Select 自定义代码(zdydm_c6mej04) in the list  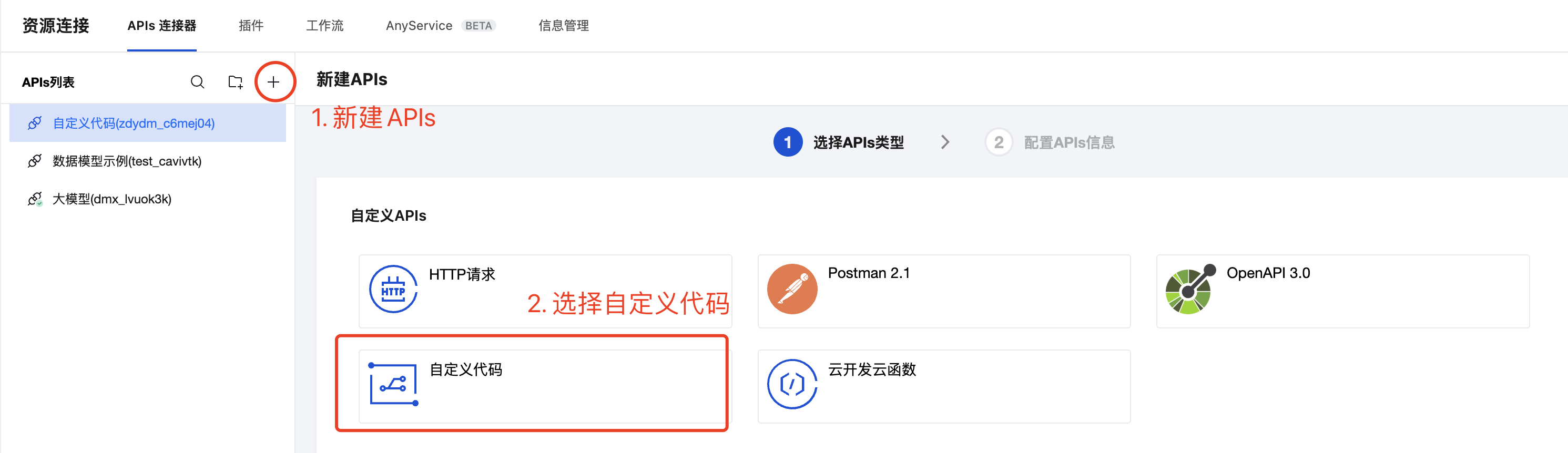(x=148, y=123)
